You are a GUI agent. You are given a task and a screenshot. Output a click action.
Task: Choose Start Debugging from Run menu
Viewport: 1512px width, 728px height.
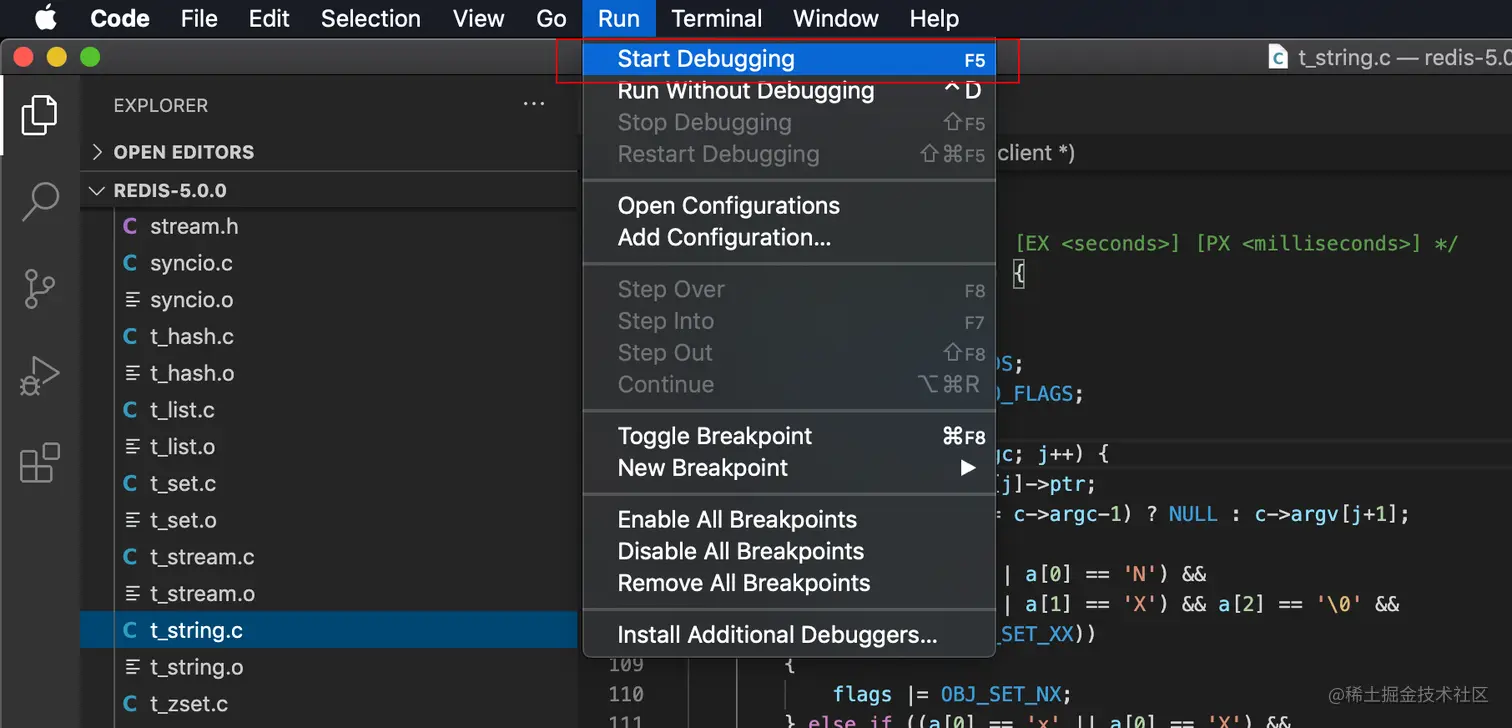pyautogui.click(x=789, y=59)
